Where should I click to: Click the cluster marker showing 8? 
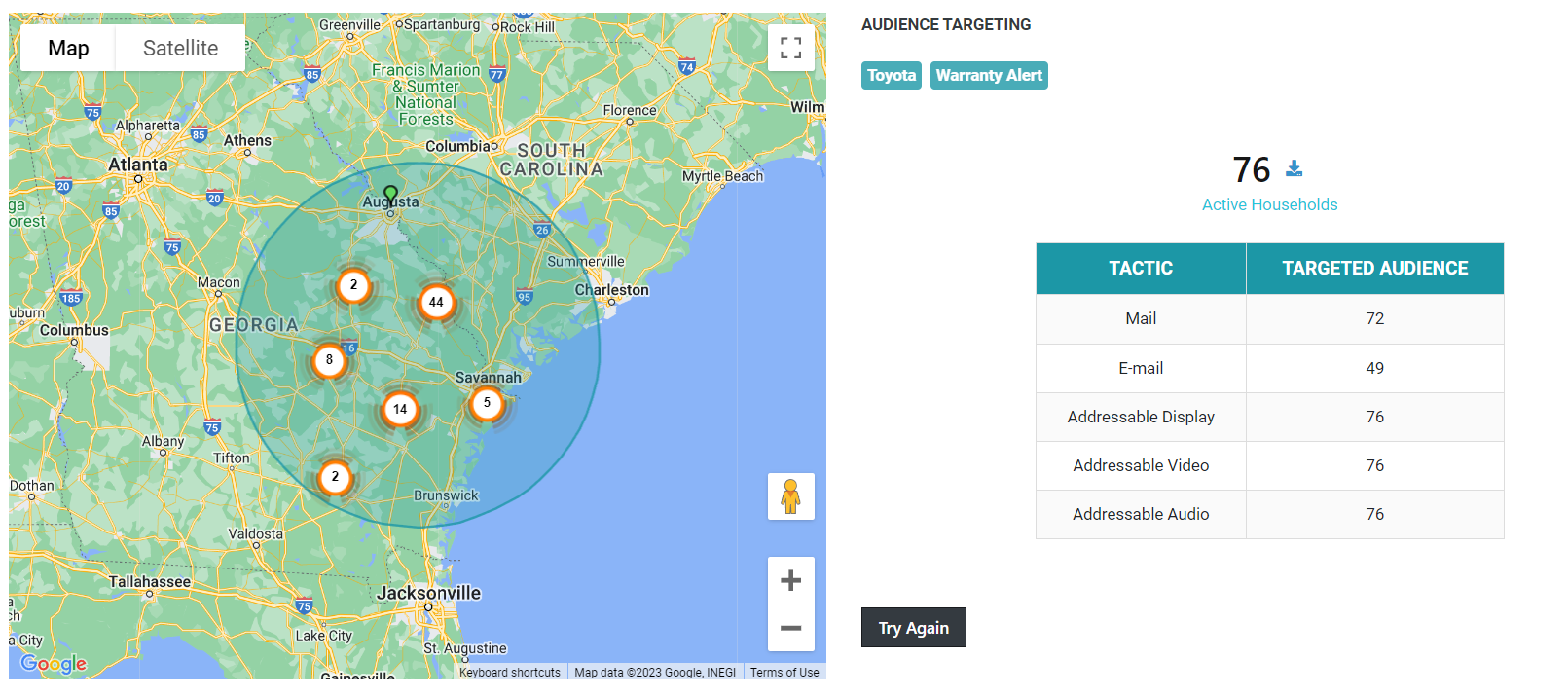(329, 360)
